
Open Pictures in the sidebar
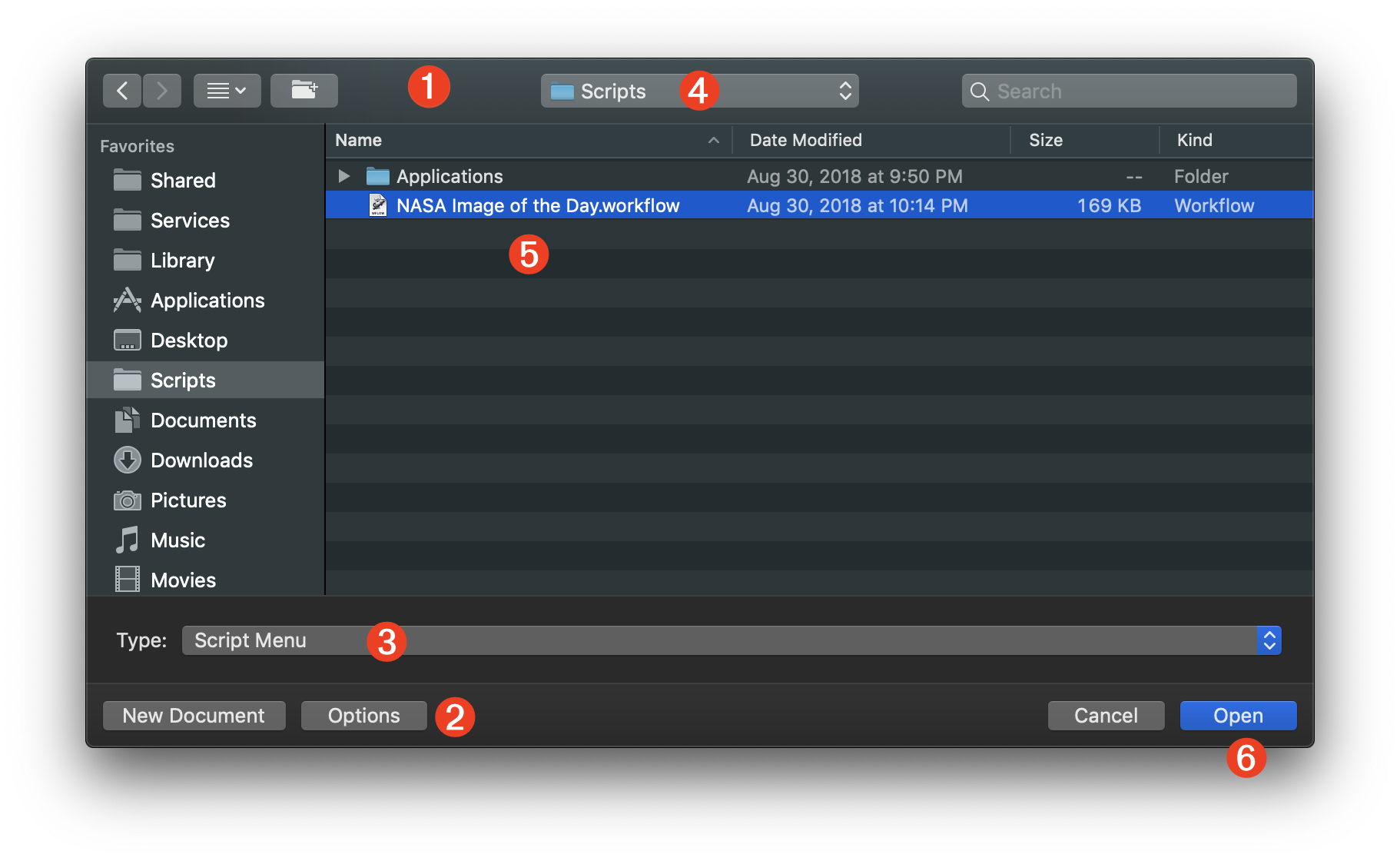tap(206, 500)
